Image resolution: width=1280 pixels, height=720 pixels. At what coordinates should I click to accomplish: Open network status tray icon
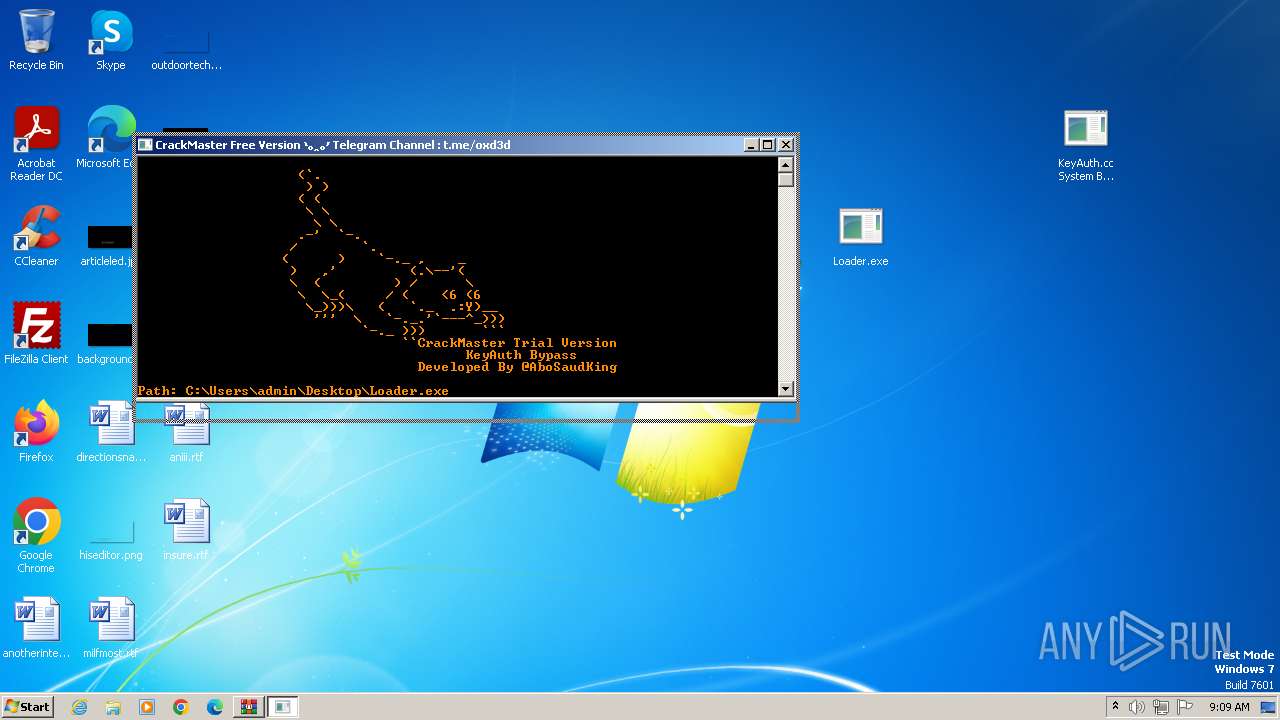(x=1161, y=707)
